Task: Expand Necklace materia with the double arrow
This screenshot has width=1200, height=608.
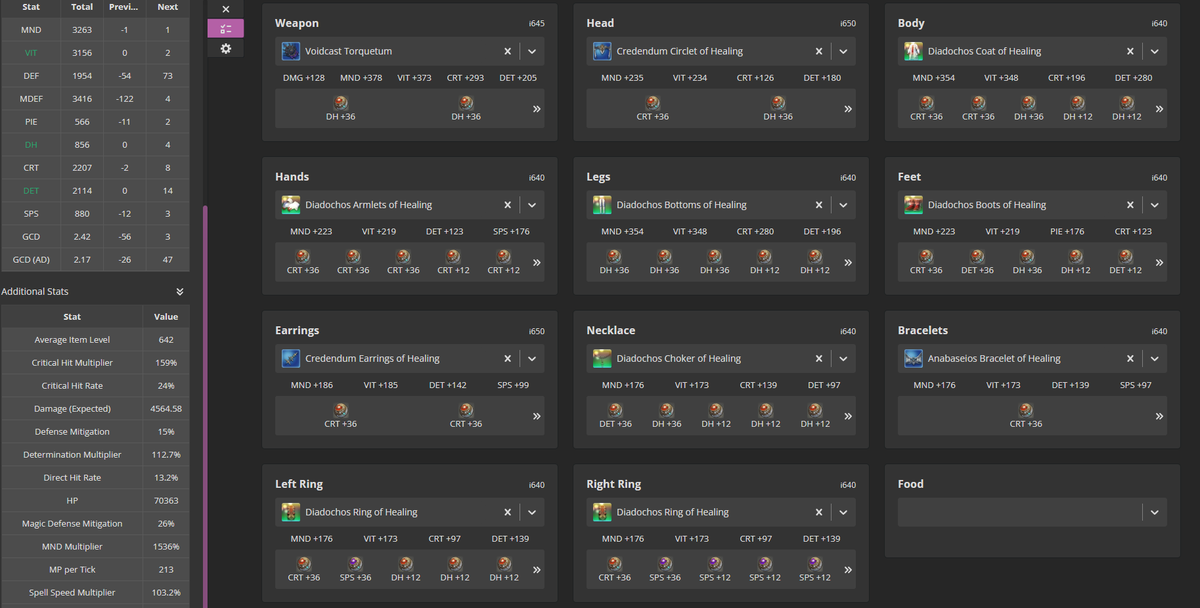Action: (x=848, y=416)
